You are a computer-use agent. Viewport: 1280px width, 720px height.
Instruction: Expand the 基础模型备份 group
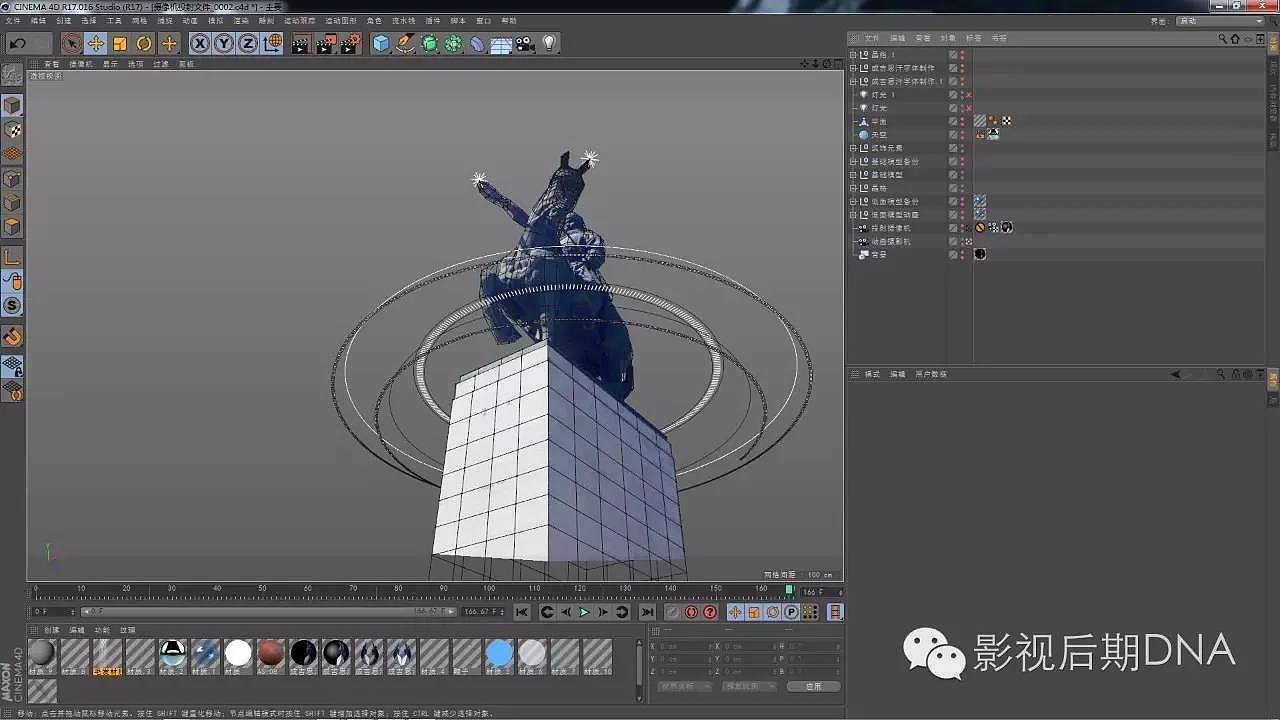(853, 161)
